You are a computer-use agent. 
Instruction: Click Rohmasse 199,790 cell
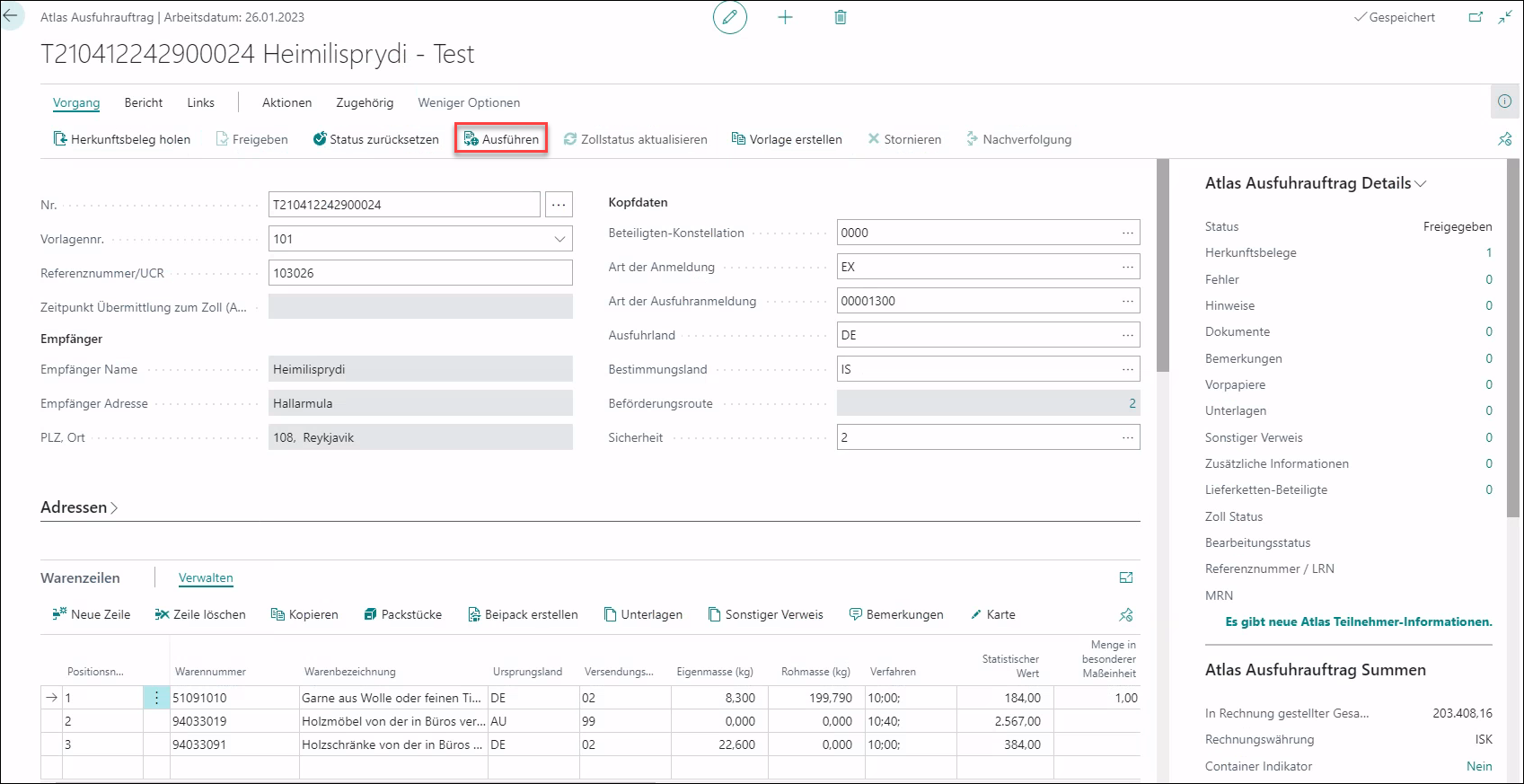coord(815,698)
